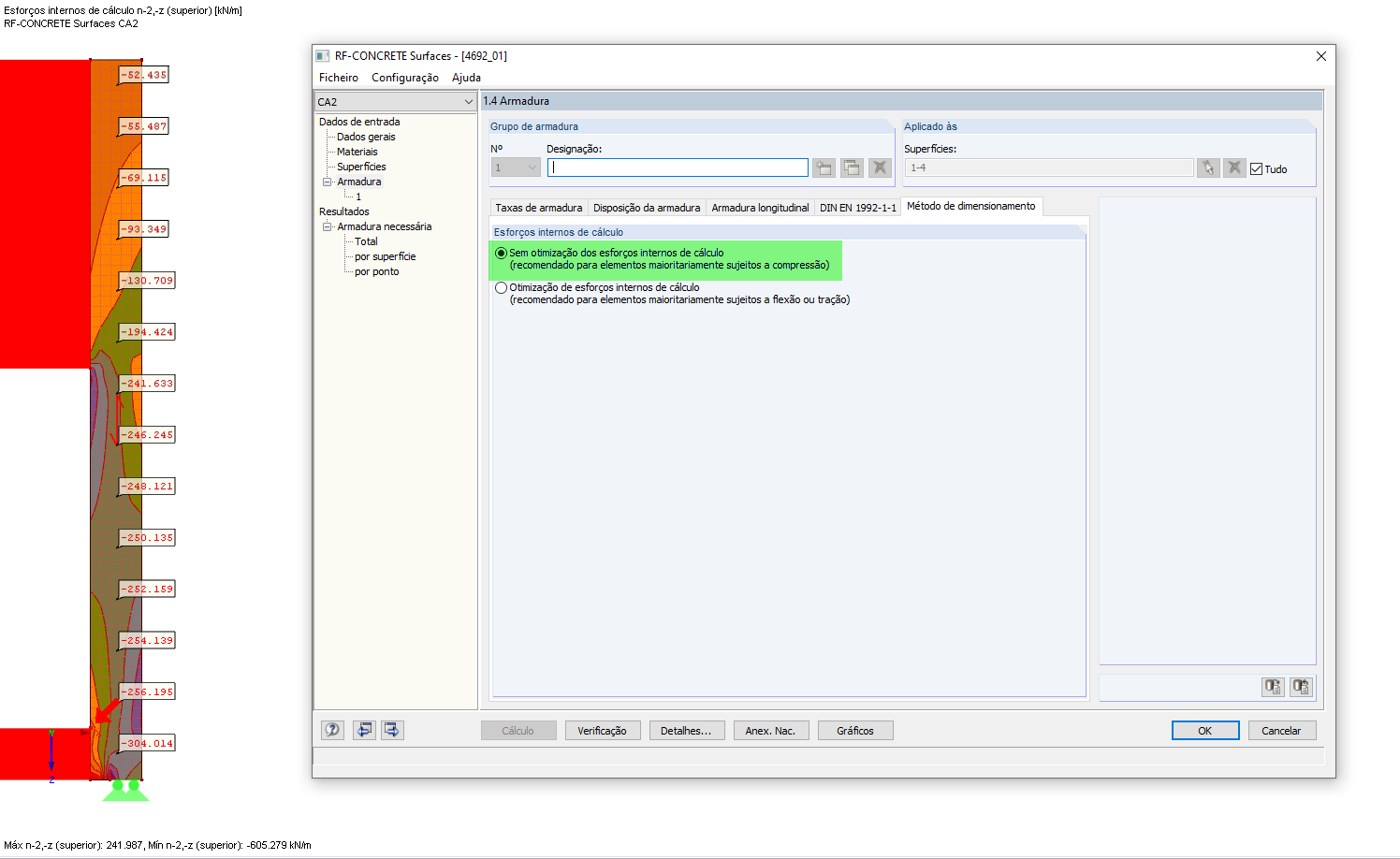The height and width of the screenshot is (859, 1400).
Task: Select 'por superfície' in the tree
Action: (386, 256)
